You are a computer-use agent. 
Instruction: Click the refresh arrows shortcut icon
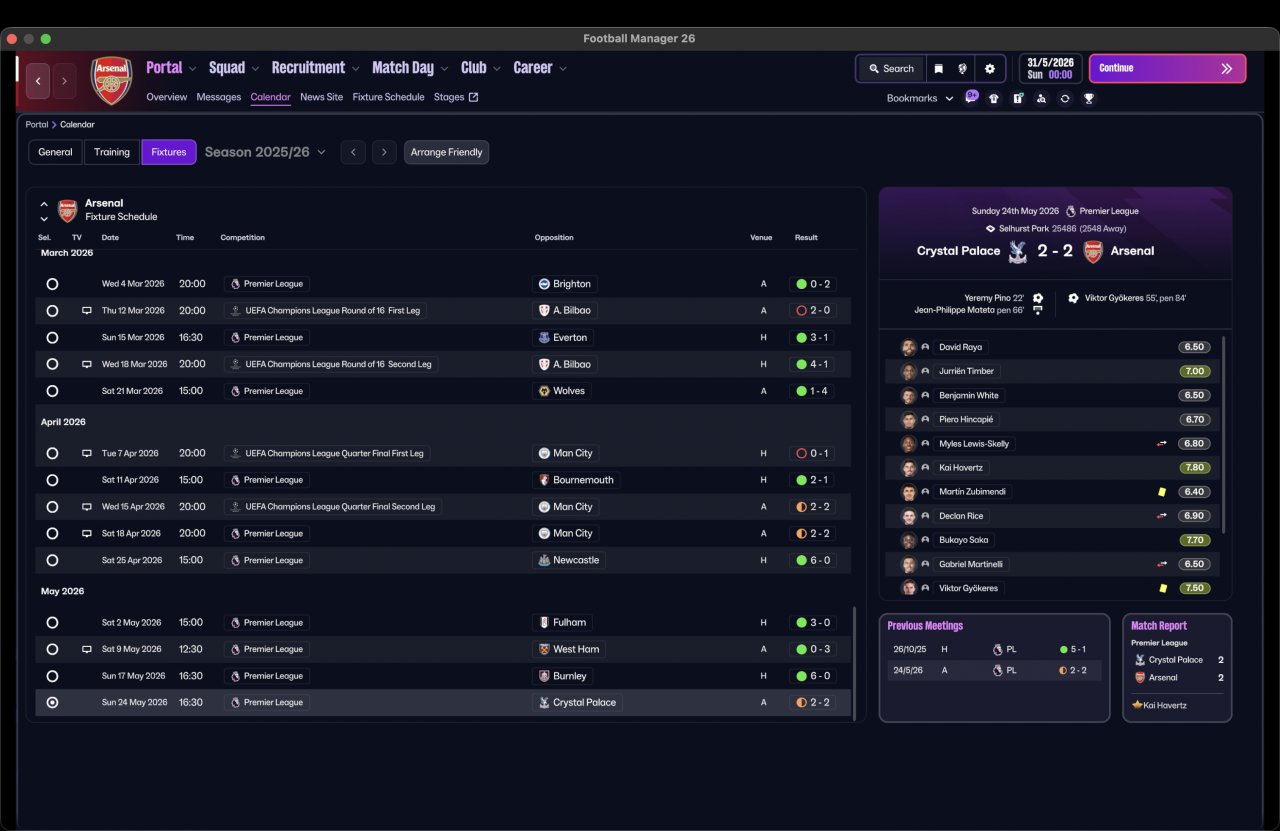pyautogui.click(x=1065, y=98)
